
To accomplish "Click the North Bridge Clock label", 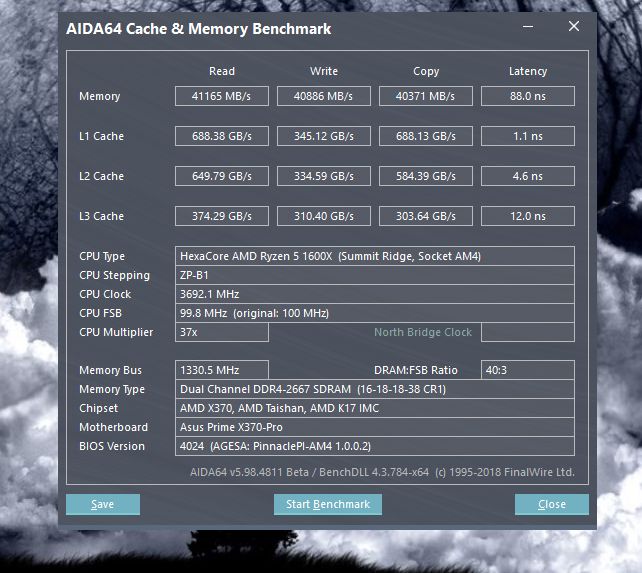I will [x=423, y=332].
